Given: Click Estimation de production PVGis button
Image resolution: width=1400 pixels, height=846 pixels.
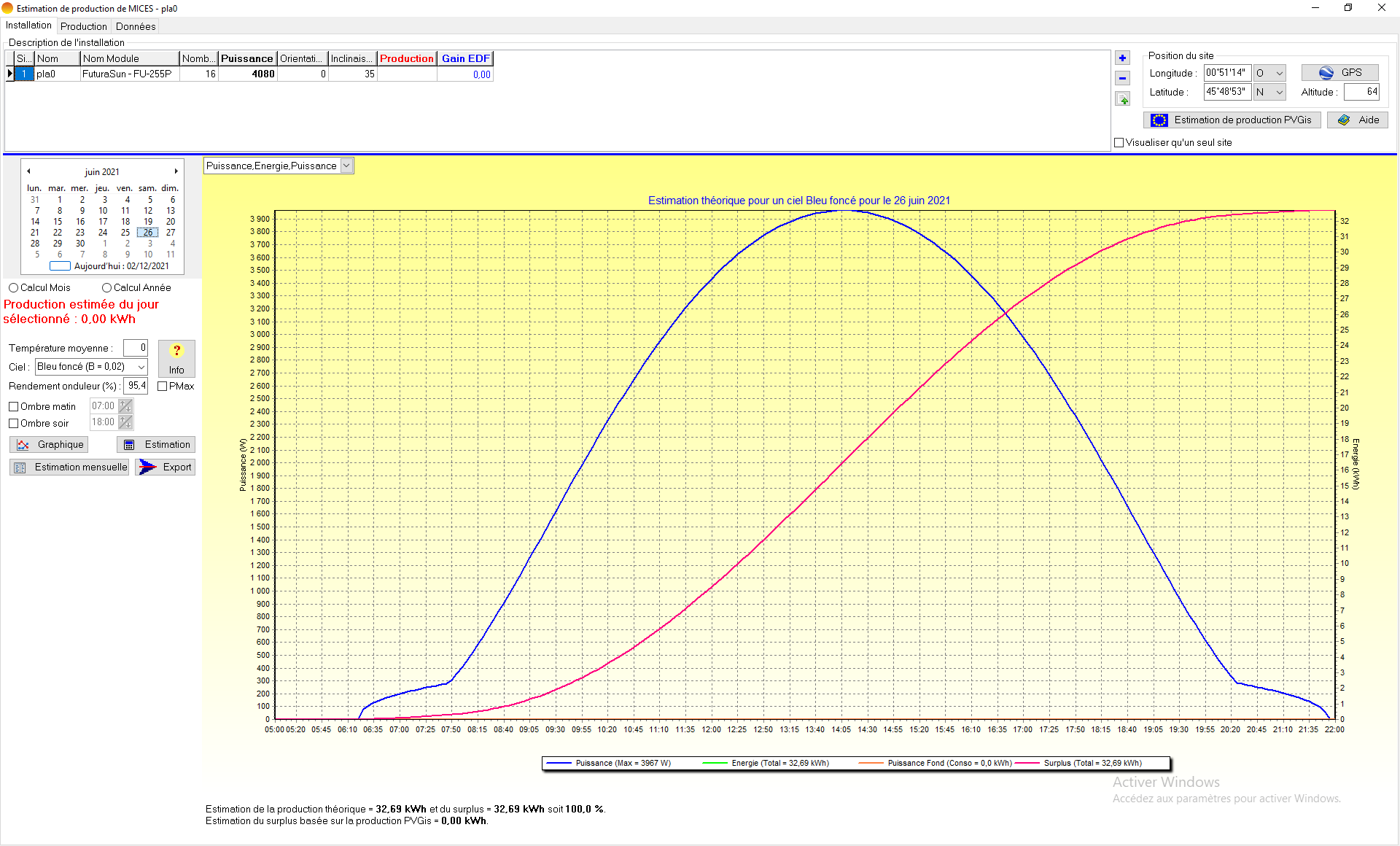Looking at the screenshot, I should (x=1232, y=120).
